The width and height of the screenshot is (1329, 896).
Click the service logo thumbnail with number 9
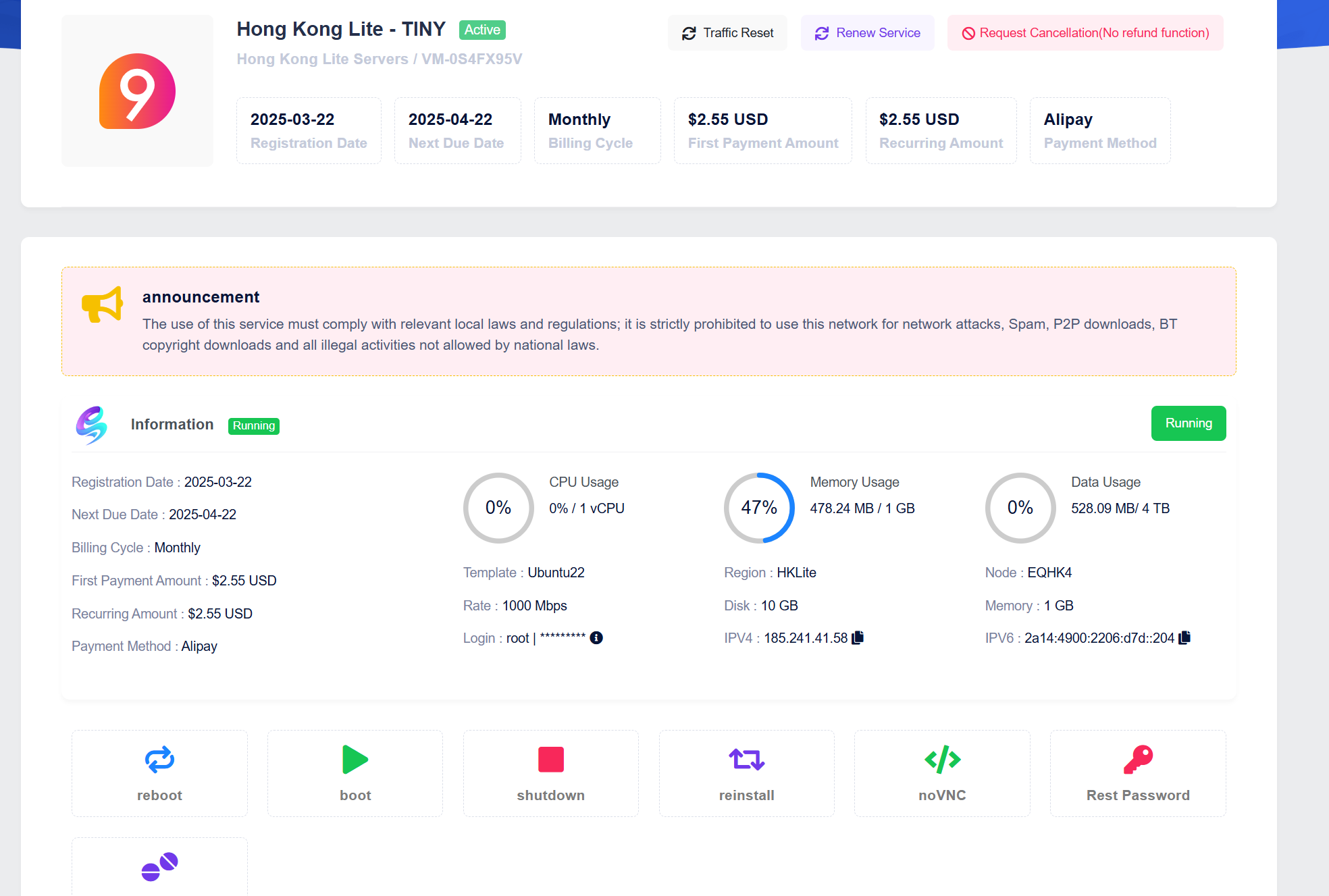click(x=137, y=90)
